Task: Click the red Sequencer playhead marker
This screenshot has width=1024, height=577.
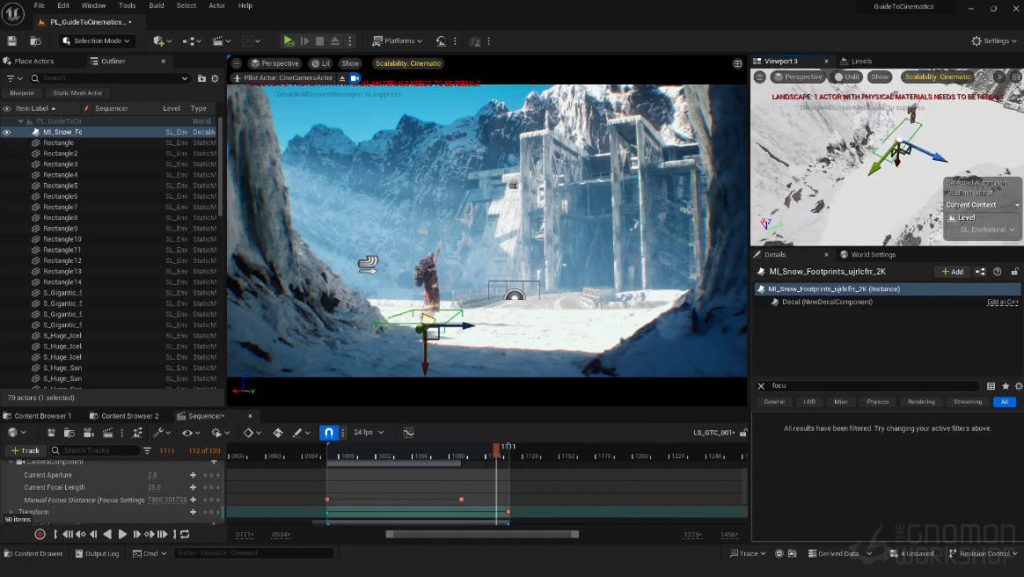Action: pyautogui.click(x=496, y=449)
